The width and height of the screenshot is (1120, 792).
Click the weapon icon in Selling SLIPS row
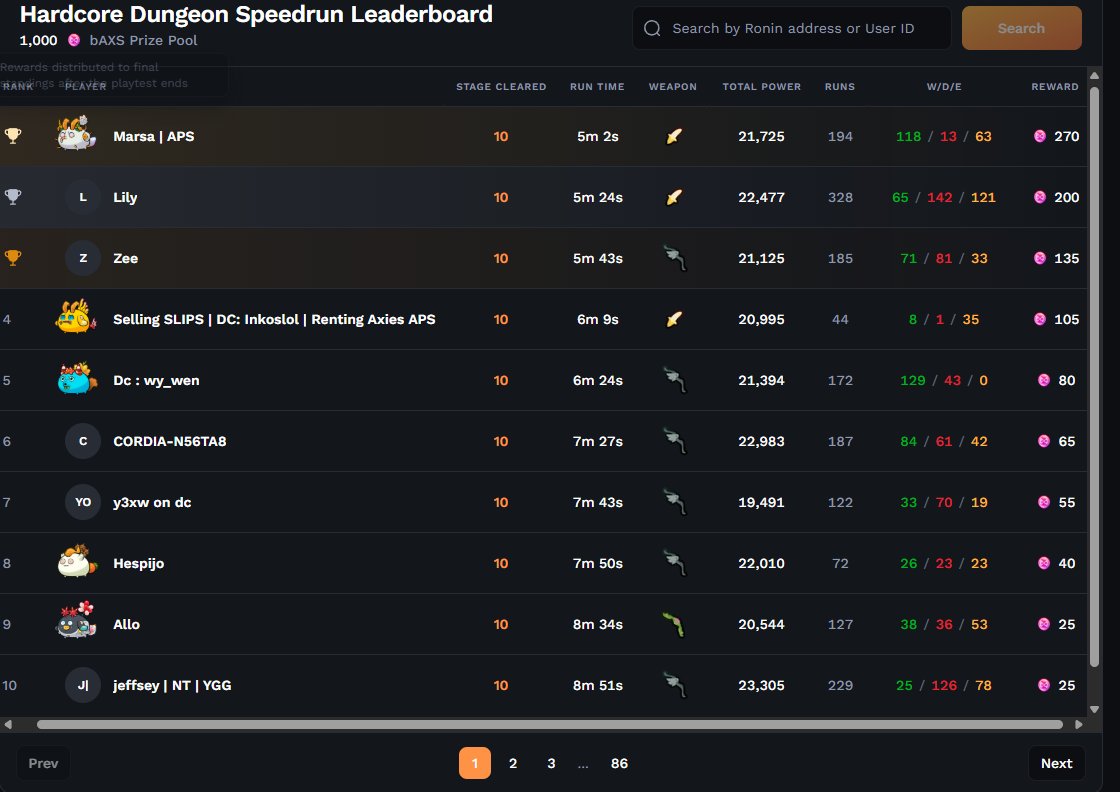click(x=674, y=319)
